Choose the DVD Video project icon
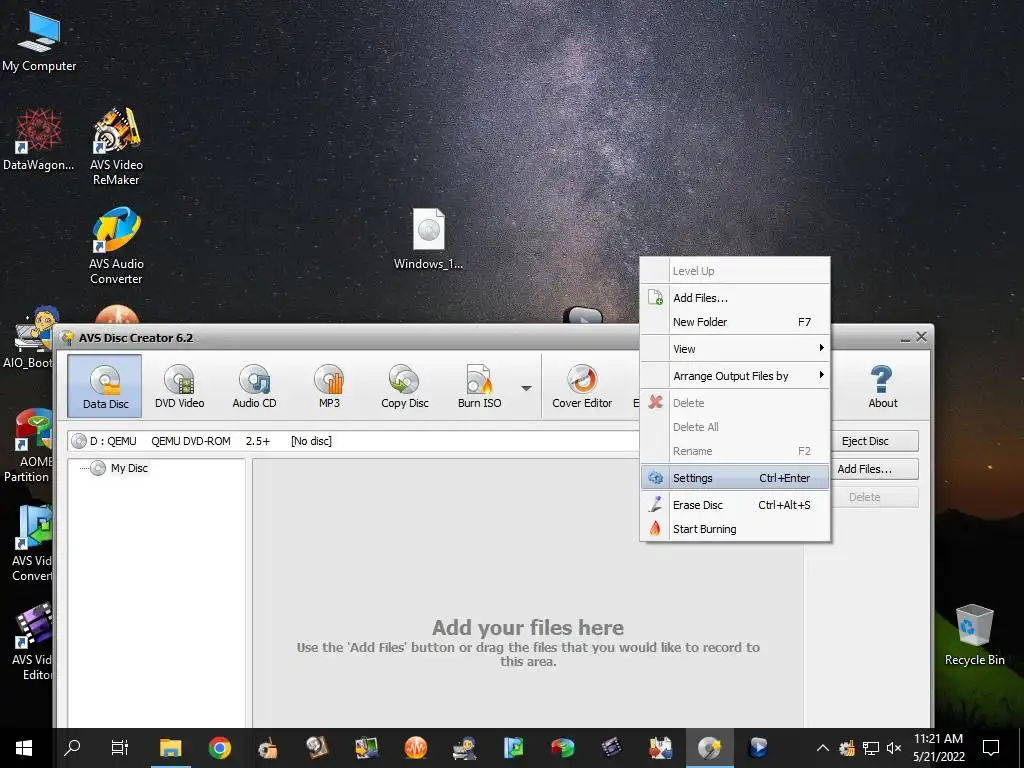The height and width of the screenshot is (768, 1024). (180, 386)
